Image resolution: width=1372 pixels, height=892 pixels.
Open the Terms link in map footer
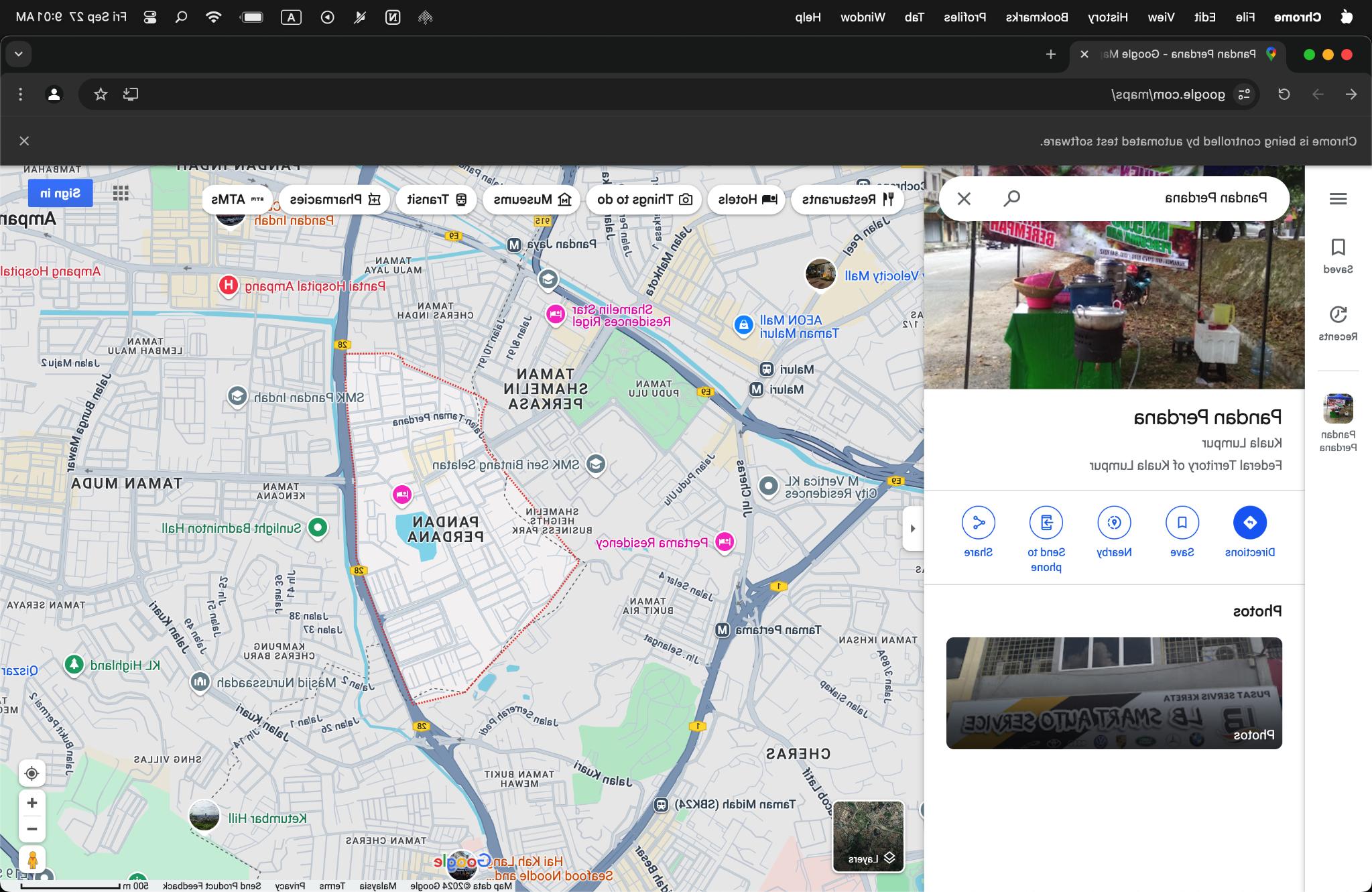coord(332,886)
